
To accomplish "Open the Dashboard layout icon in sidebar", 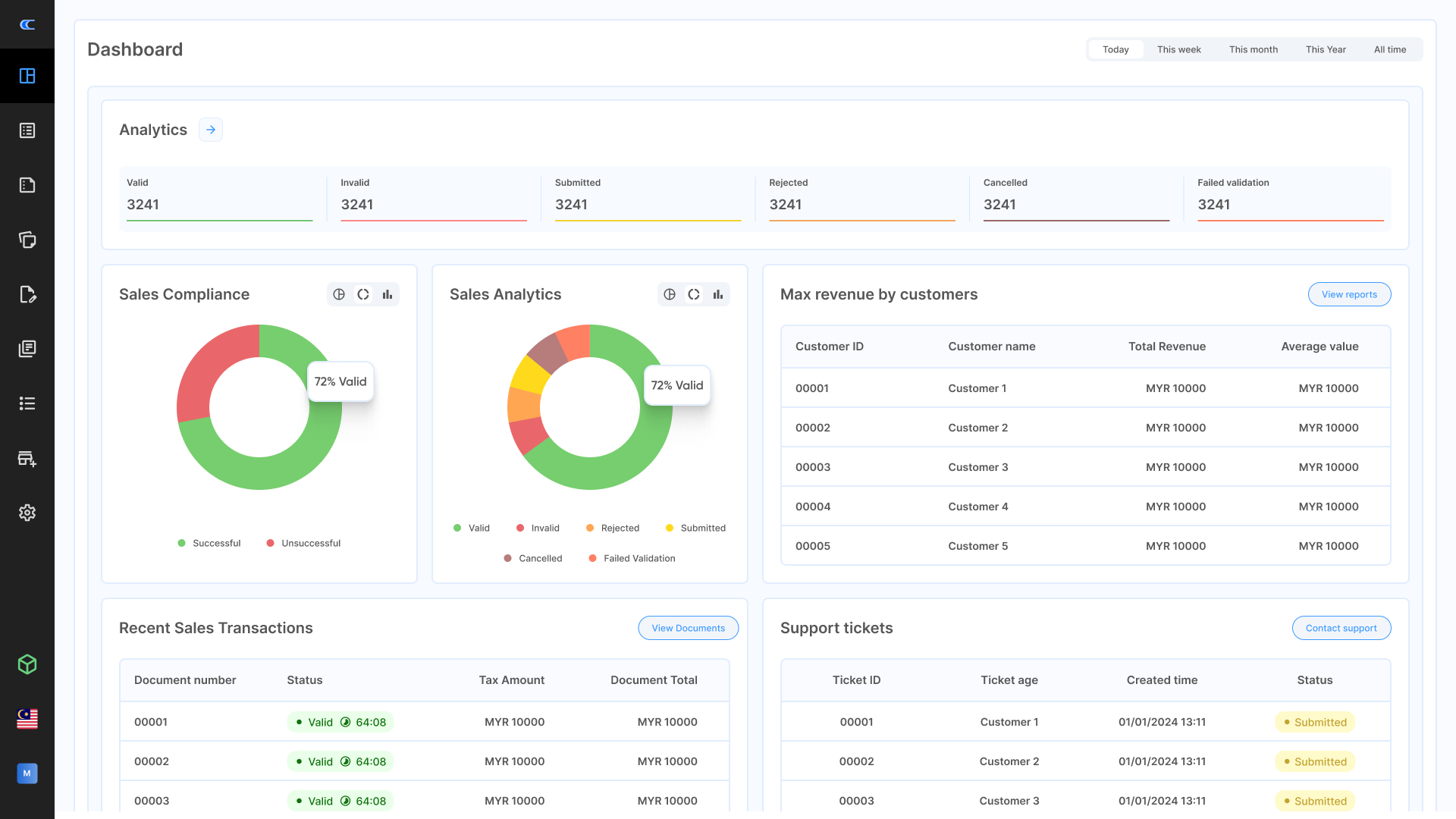I will tap(27, 76).
